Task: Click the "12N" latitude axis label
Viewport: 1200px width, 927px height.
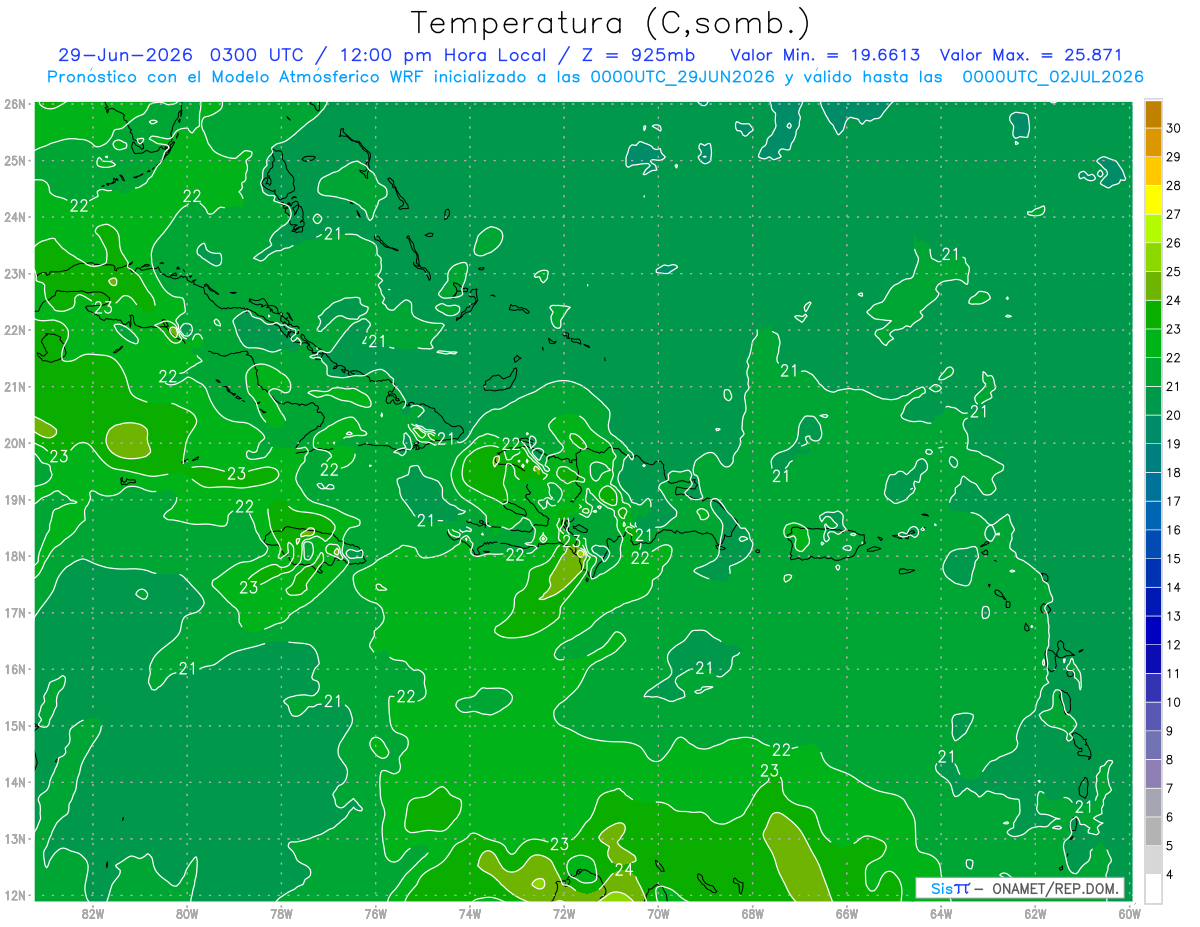Action: (x=14, y=895)
